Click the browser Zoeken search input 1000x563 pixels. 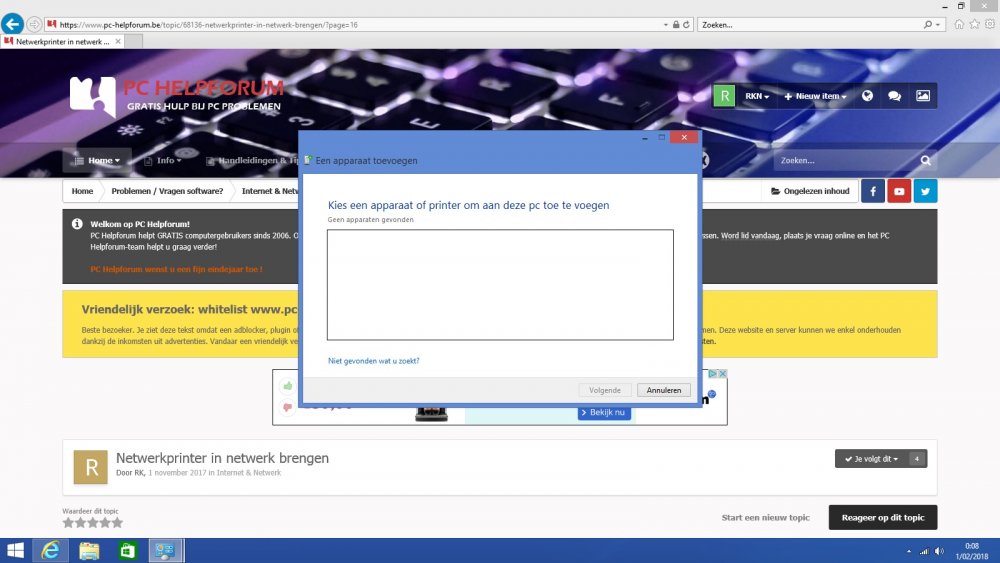[x=810, y=25]
